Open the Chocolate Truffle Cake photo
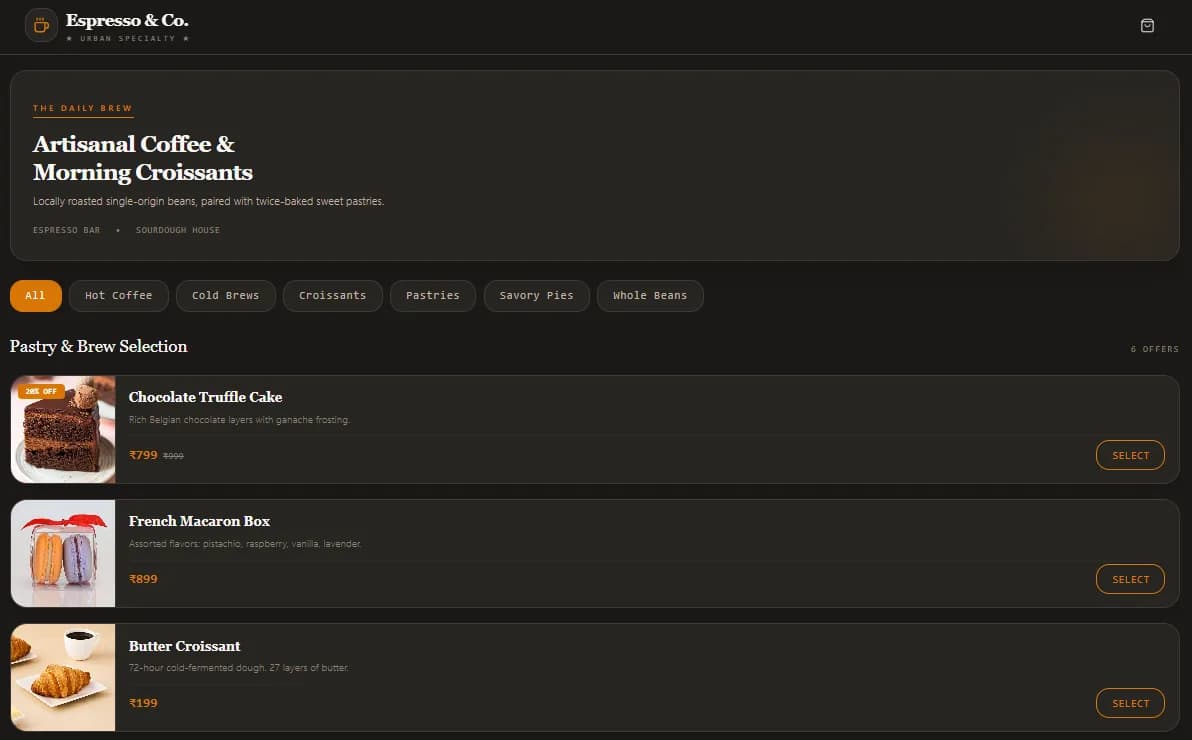This screenshot has height=740, width=1192. tap(63, 430)
